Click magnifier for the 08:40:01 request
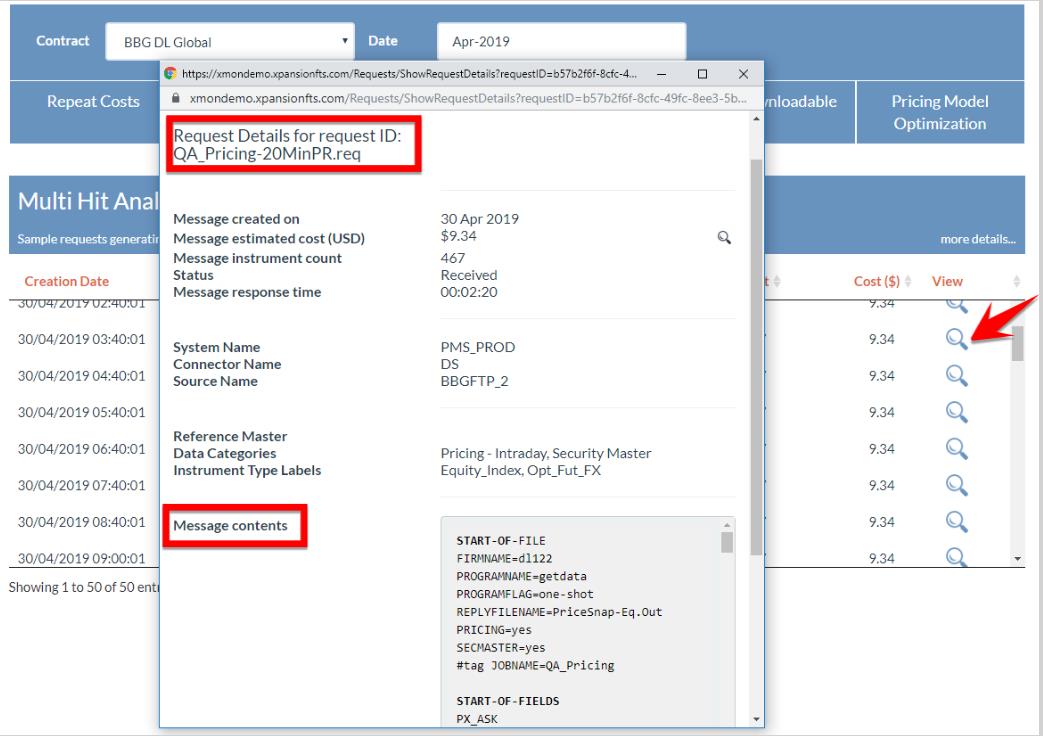The image size is (1043, 736). point(955,520)
